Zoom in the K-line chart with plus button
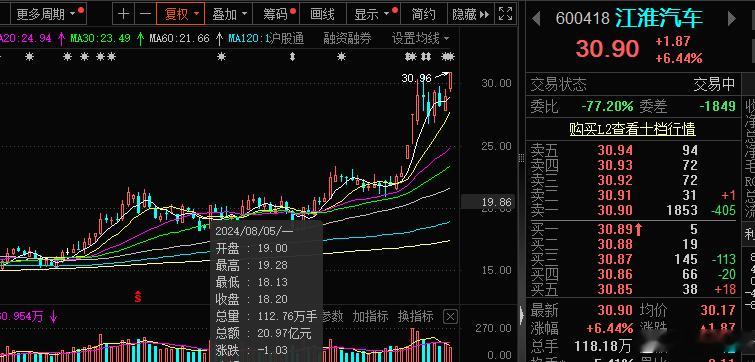The width and height of the screenshot is (755, 362). click(x=123, y=14)
